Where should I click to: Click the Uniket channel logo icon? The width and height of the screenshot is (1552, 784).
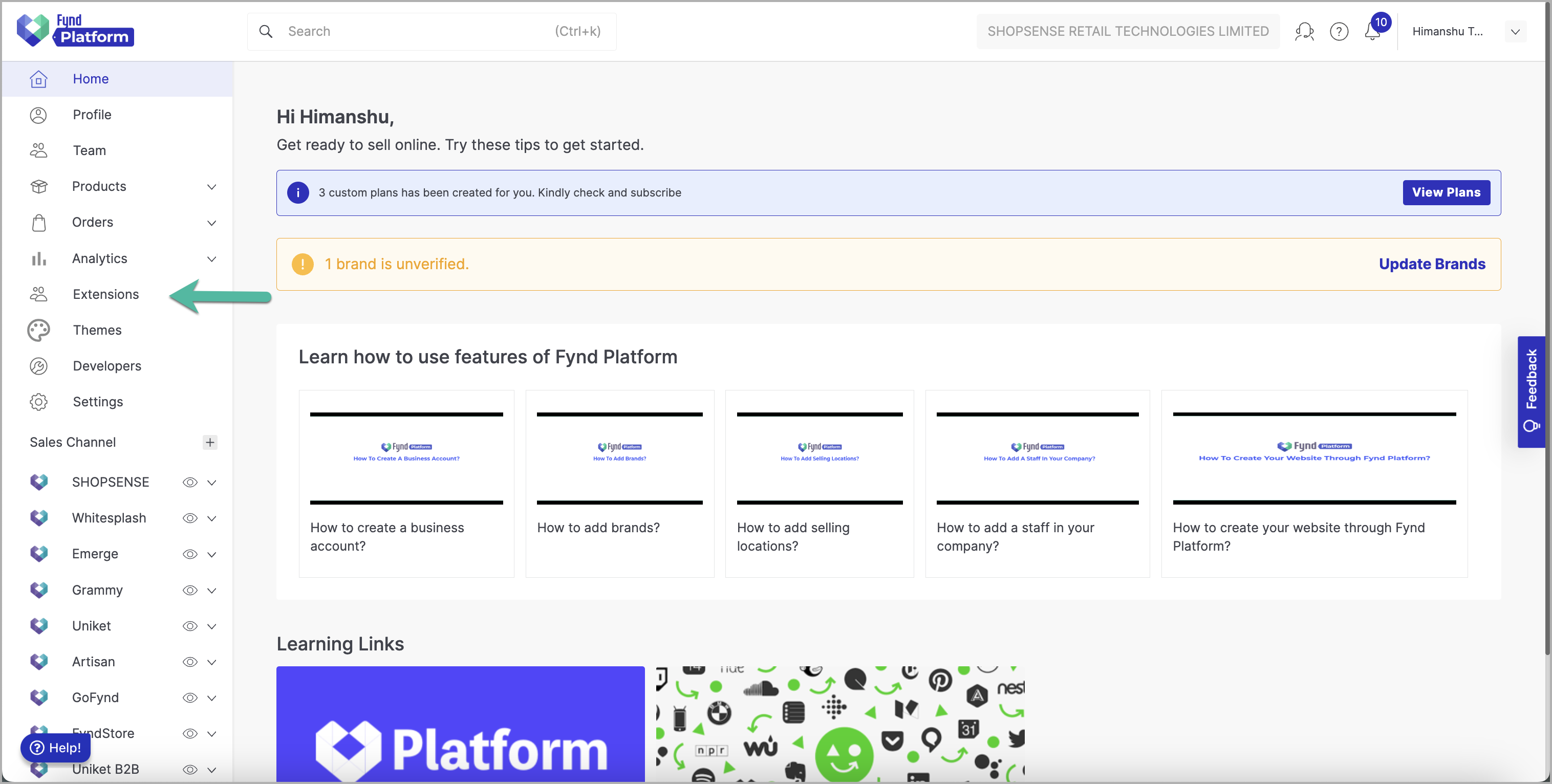point(38,626)
